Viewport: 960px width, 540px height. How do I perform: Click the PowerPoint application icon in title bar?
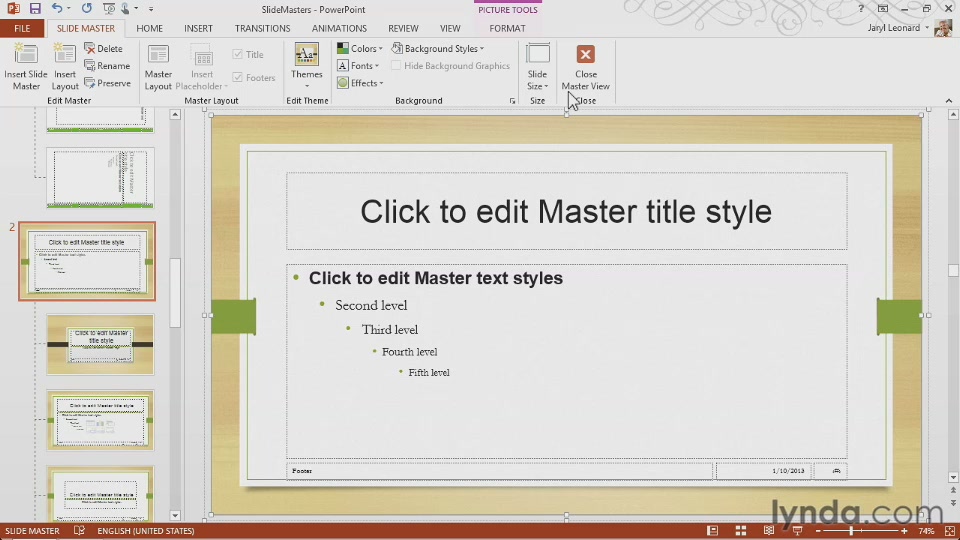click(13, 9)
